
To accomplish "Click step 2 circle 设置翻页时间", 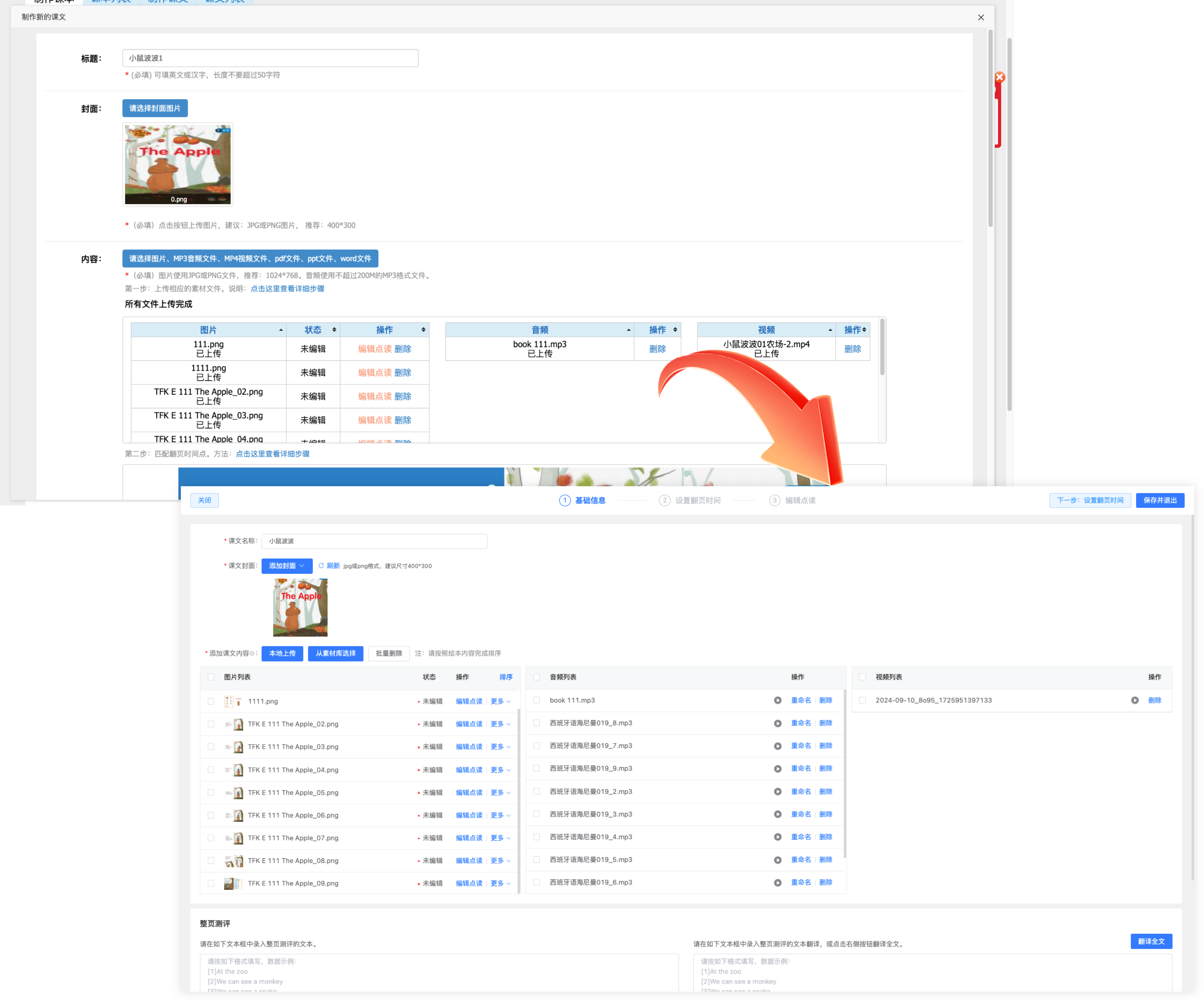I will [665, 500].
